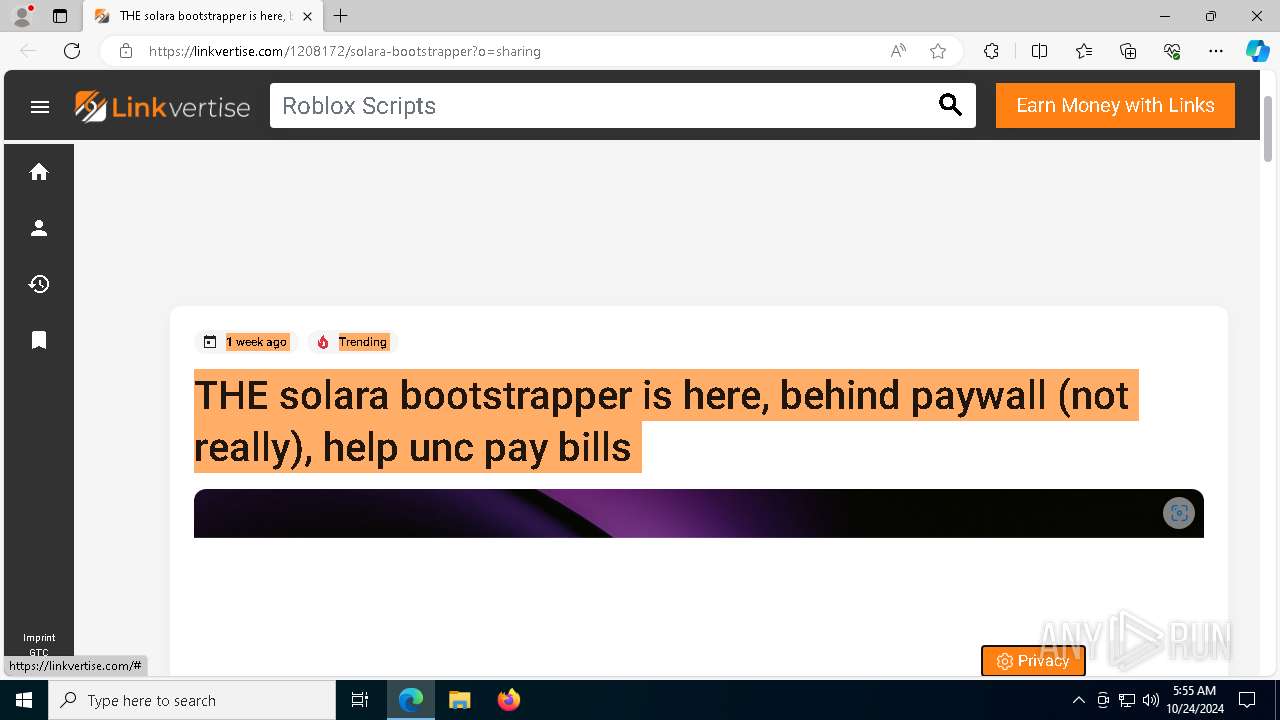Add this page to favorites star
The height and width of the screenshot is (720, 1280).
[938, 51]
